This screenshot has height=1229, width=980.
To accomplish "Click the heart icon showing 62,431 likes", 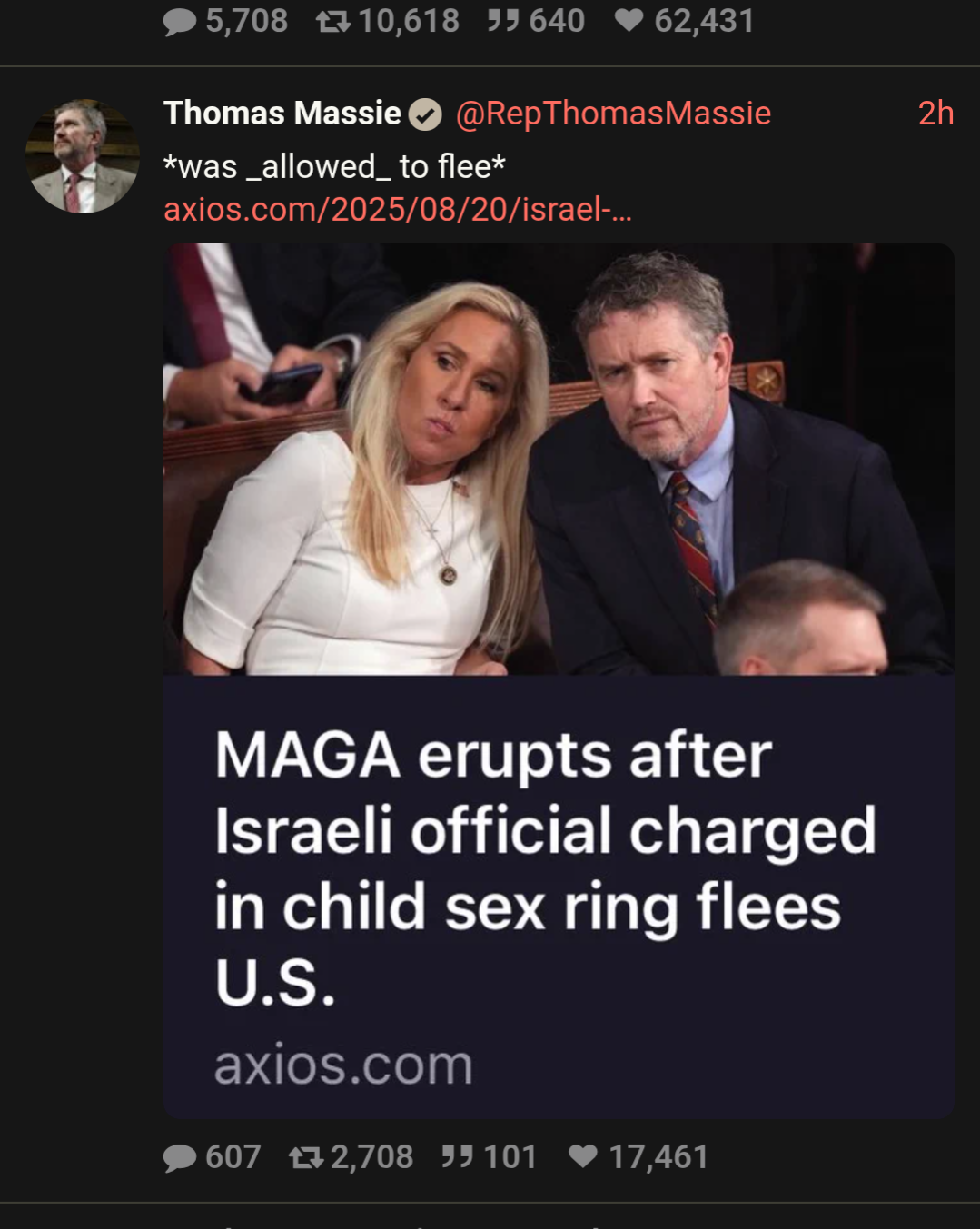I will (629, 20).
